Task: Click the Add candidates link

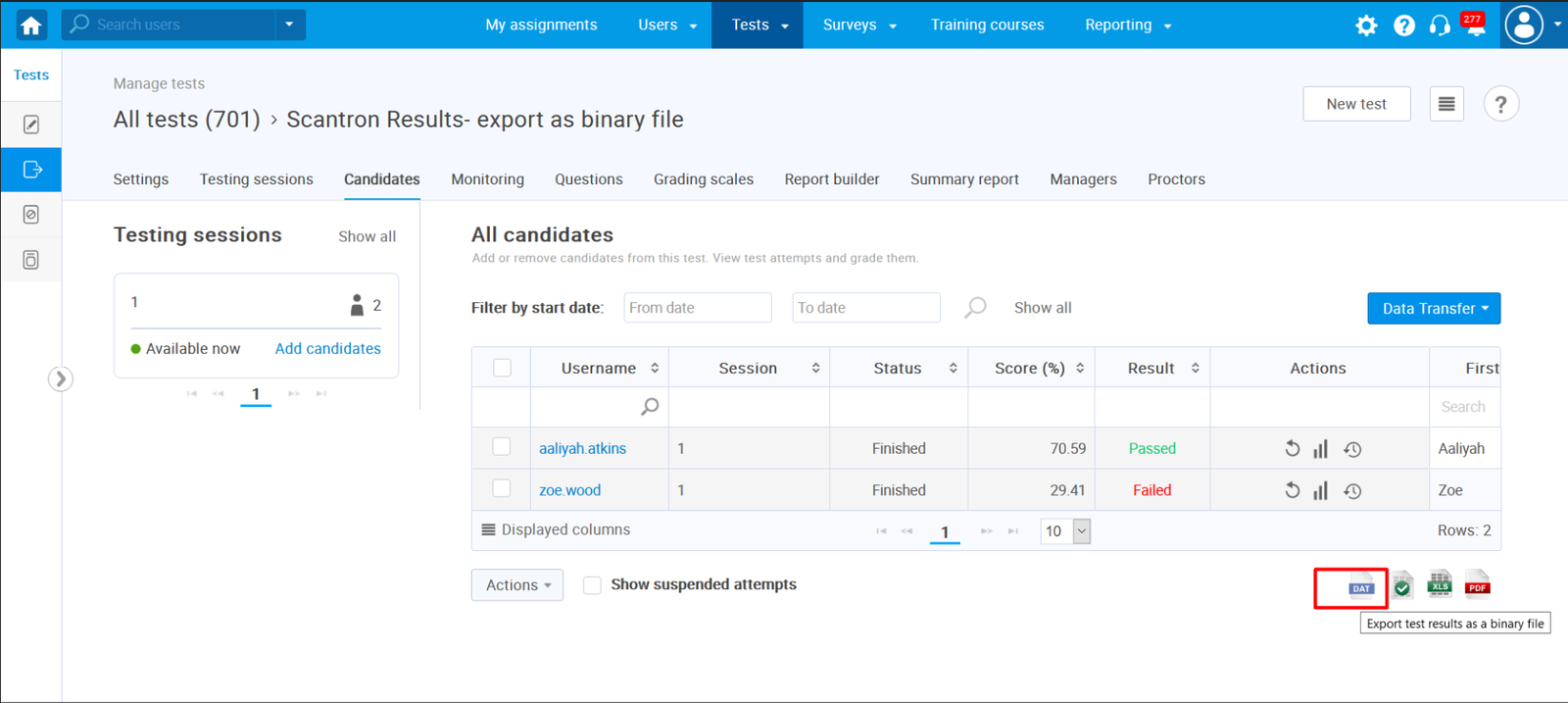Action: 327,349
